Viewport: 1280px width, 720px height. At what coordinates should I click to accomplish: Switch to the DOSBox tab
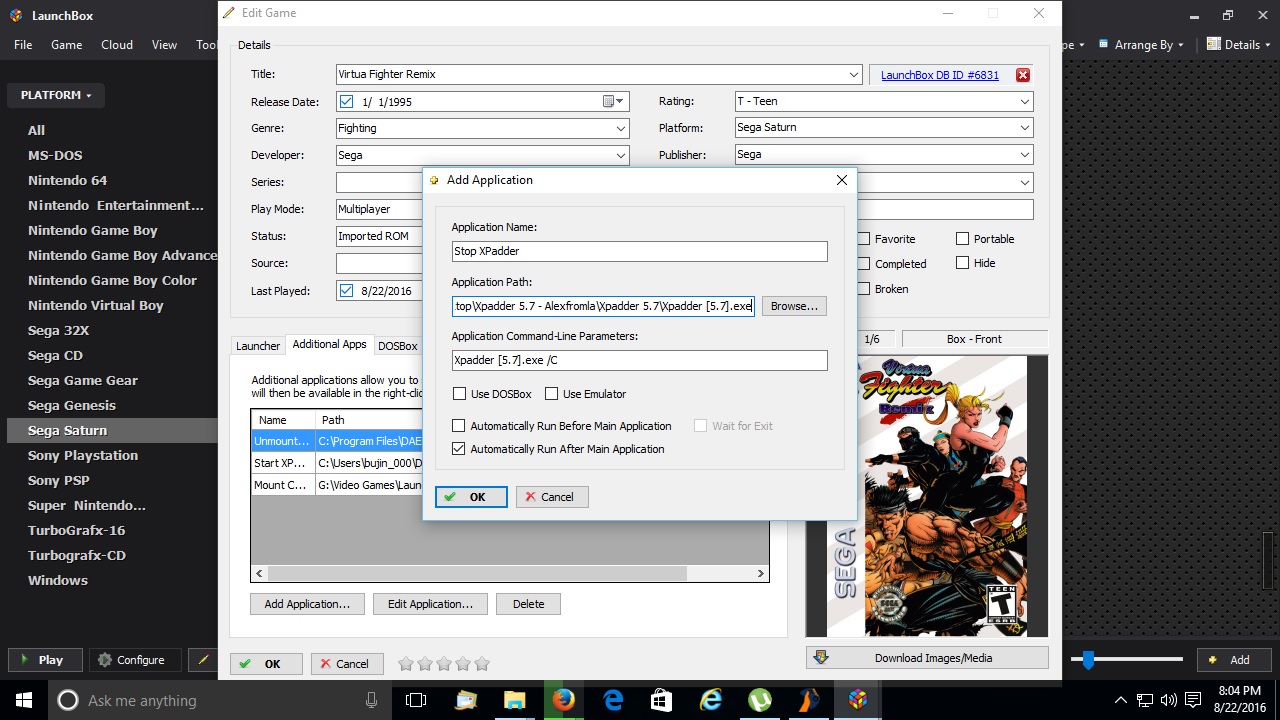click(x=397, y=346)
